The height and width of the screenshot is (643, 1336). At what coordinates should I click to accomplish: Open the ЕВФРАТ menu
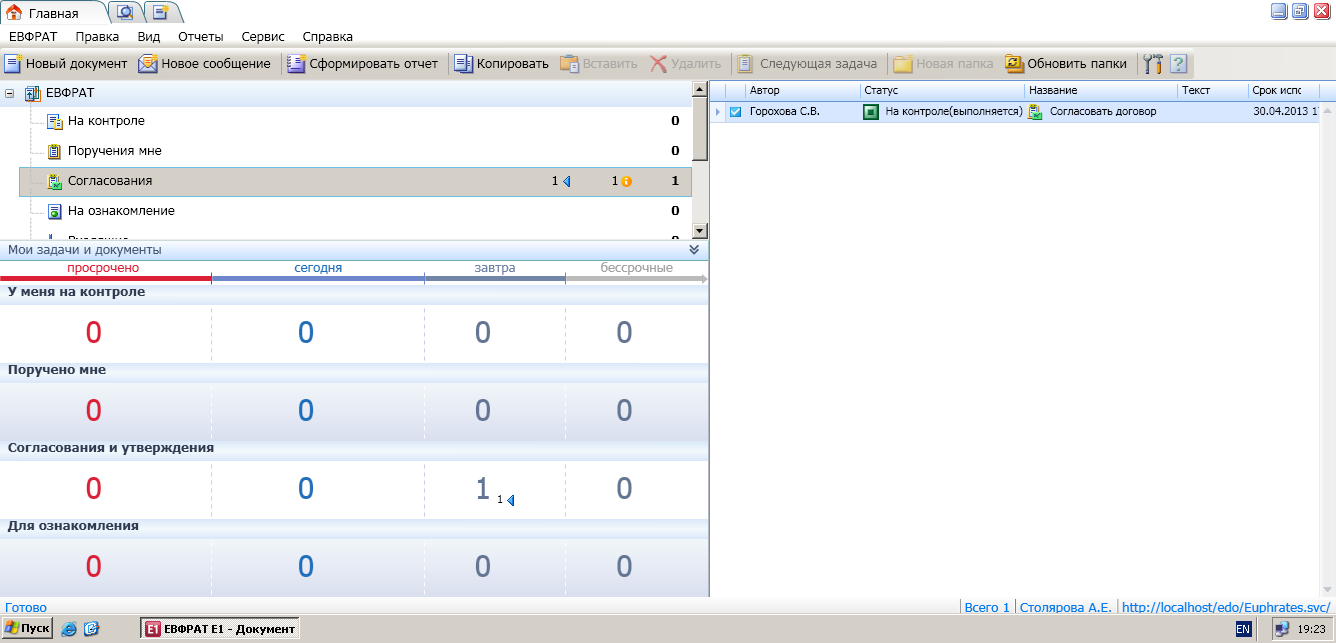point(33,37)
